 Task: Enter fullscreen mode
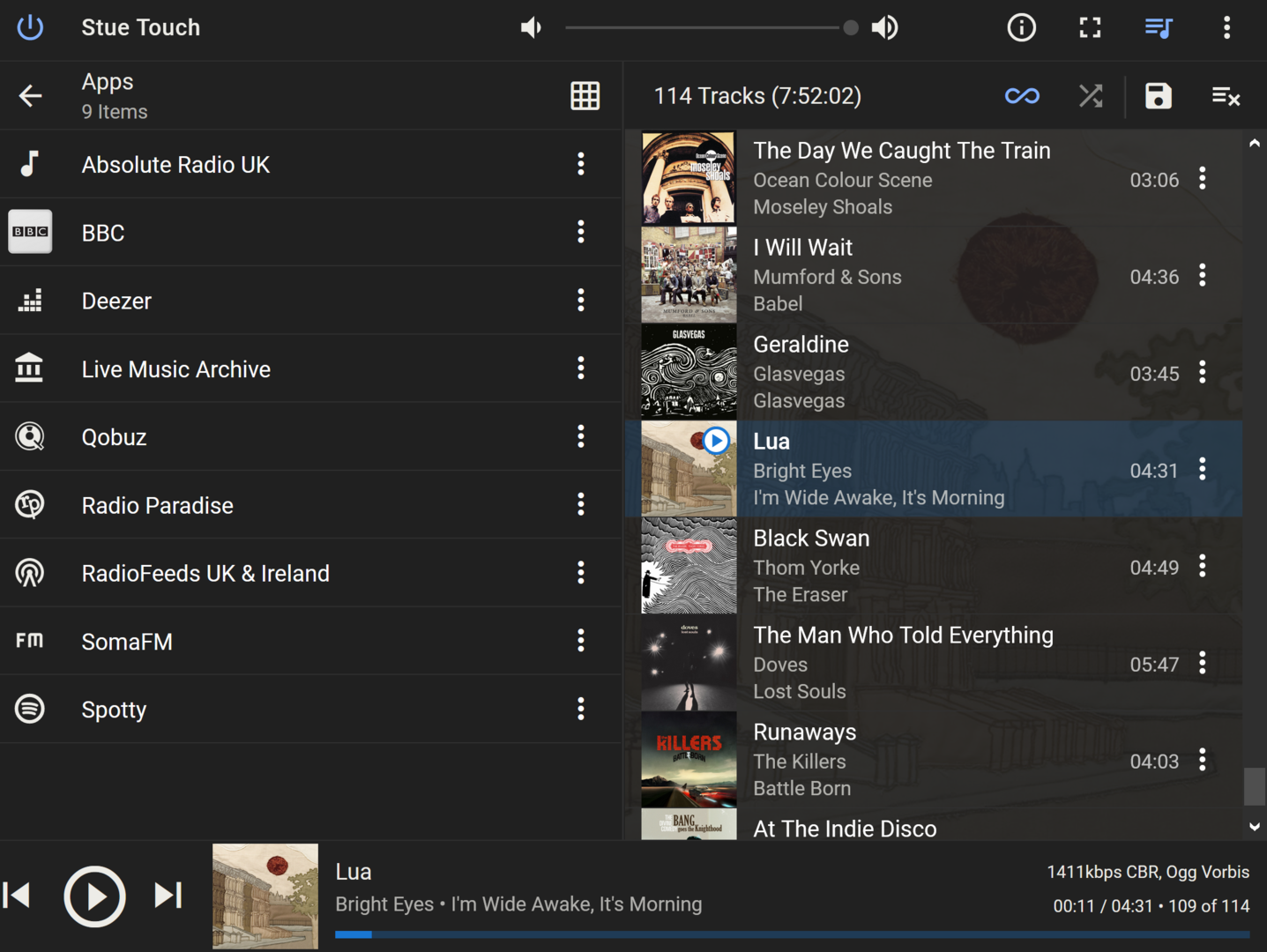point(1090,27)
